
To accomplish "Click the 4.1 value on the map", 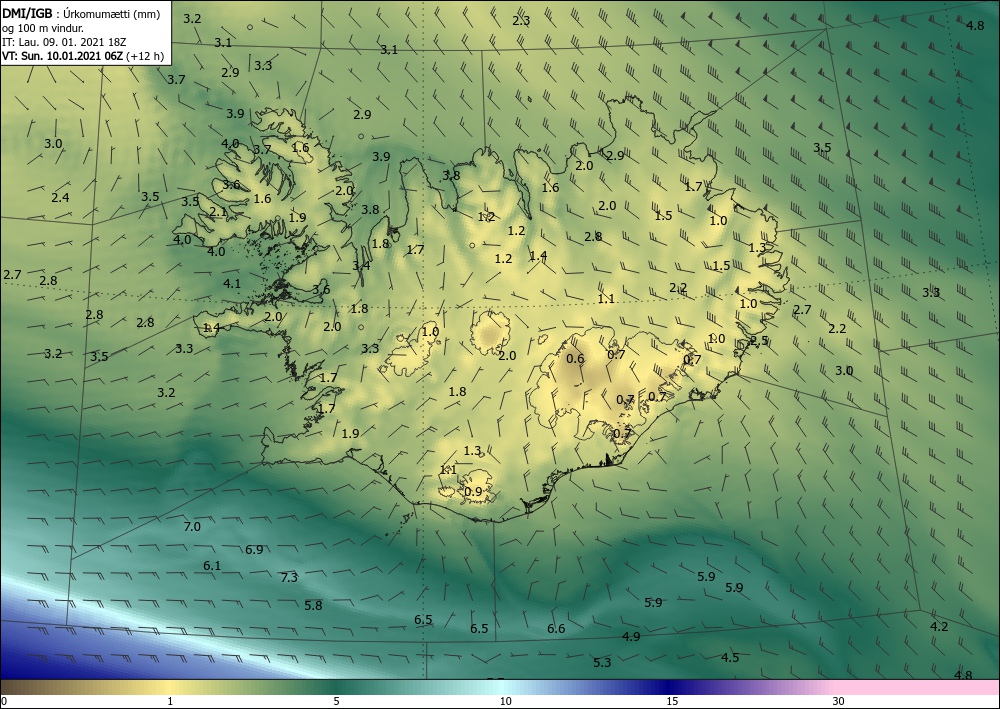I will click(232, 283).
